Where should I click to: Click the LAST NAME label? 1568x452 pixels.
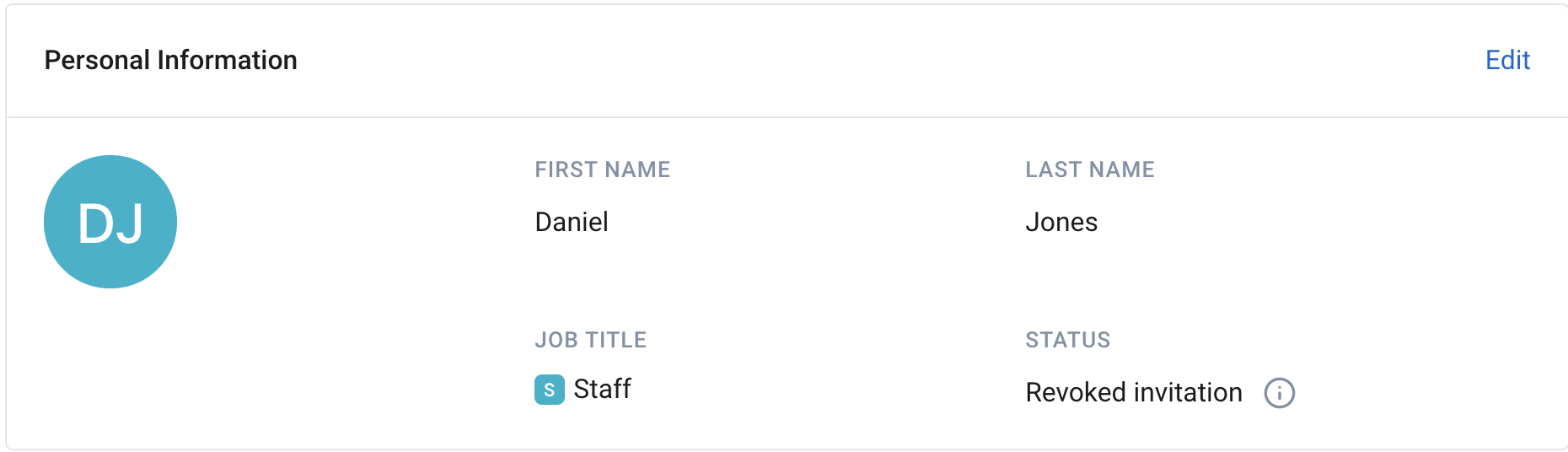tap(1090, 169)
